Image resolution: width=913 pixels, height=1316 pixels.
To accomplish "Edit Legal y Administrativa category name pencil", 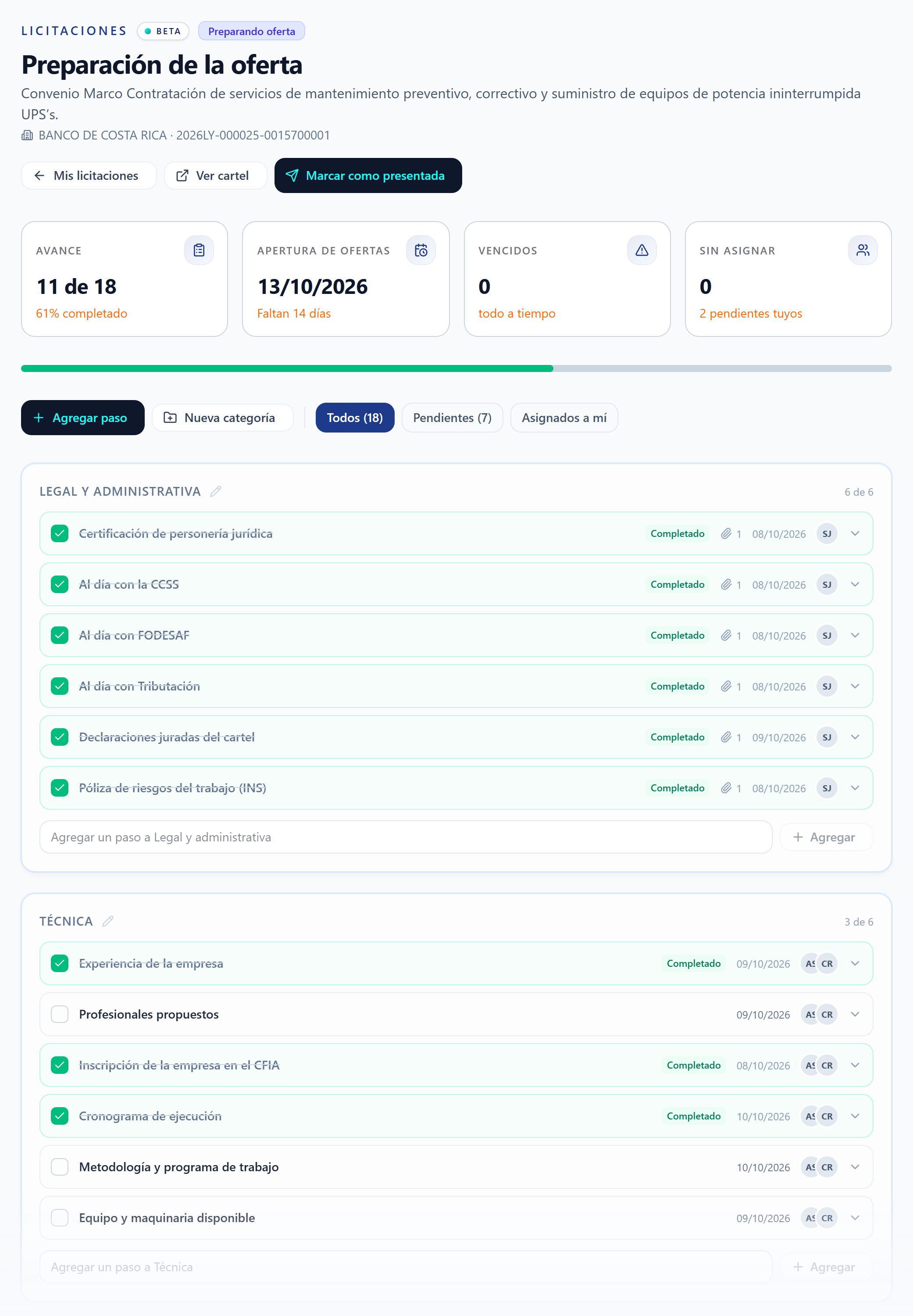I will point(216,491).
